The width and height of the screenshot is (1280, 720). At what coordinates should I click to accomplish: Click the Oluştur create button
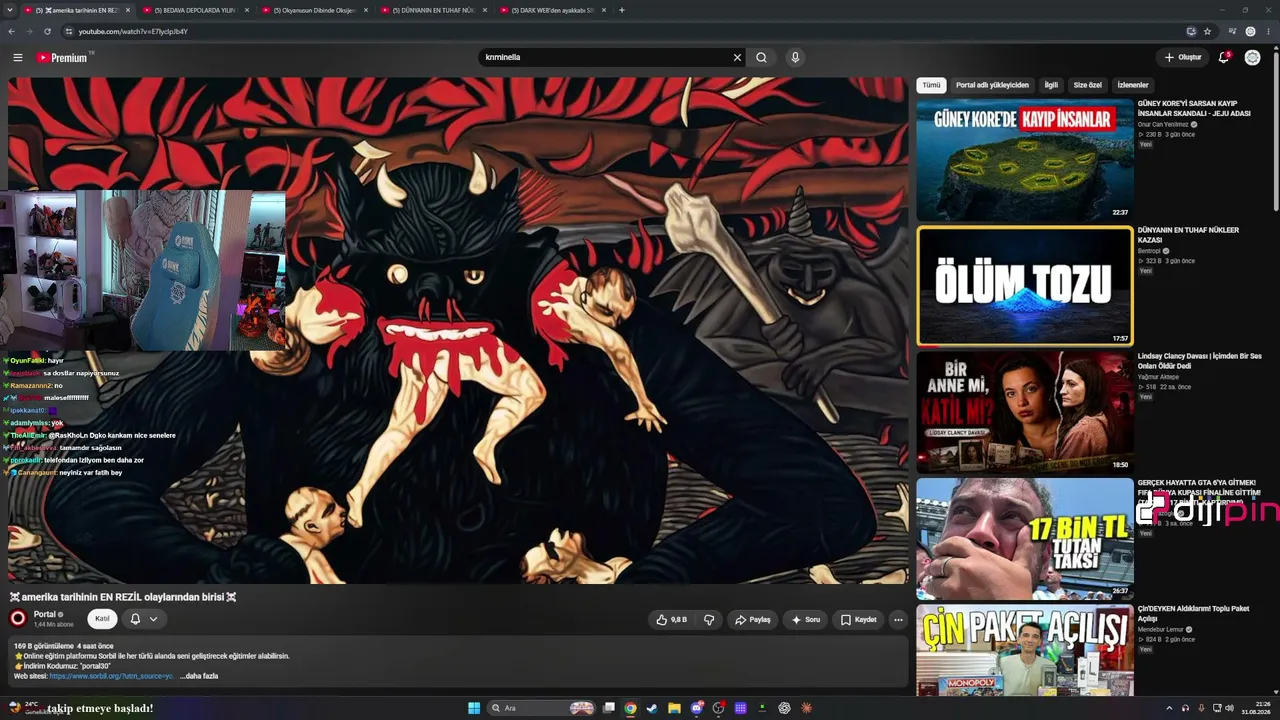tap(1182, 57)
